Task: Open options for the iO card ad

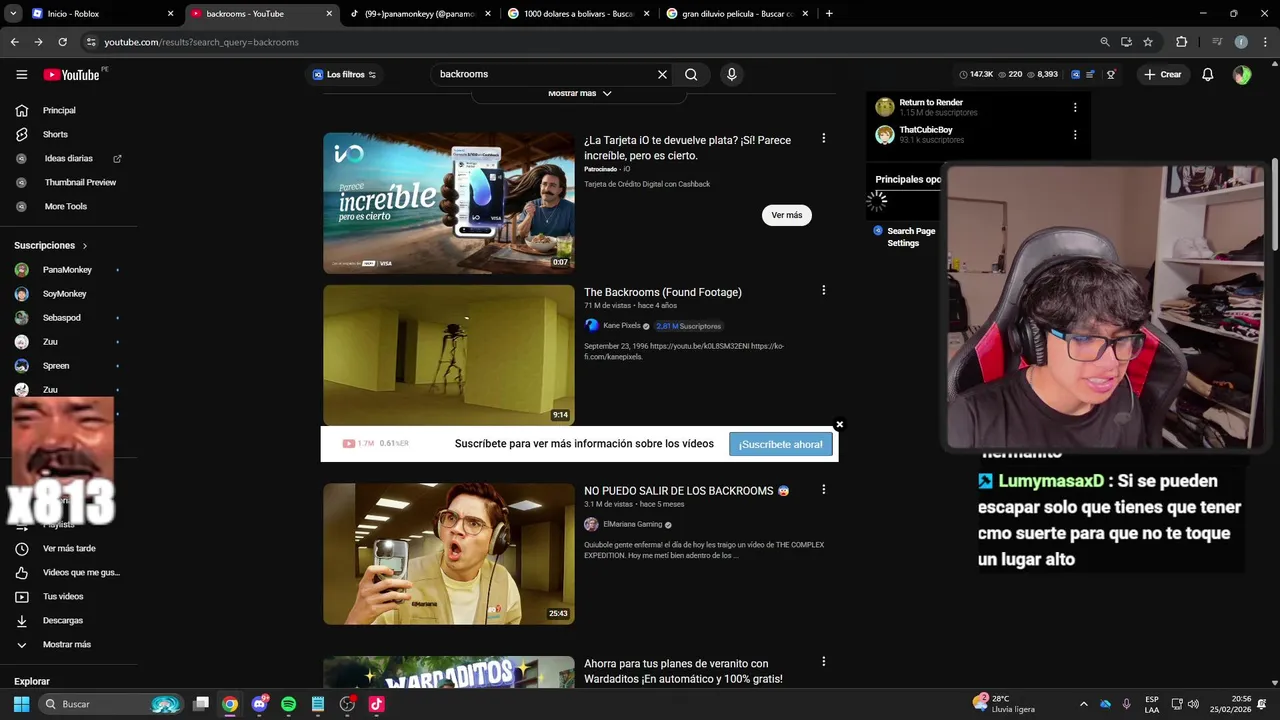Action: pos(823,138)
